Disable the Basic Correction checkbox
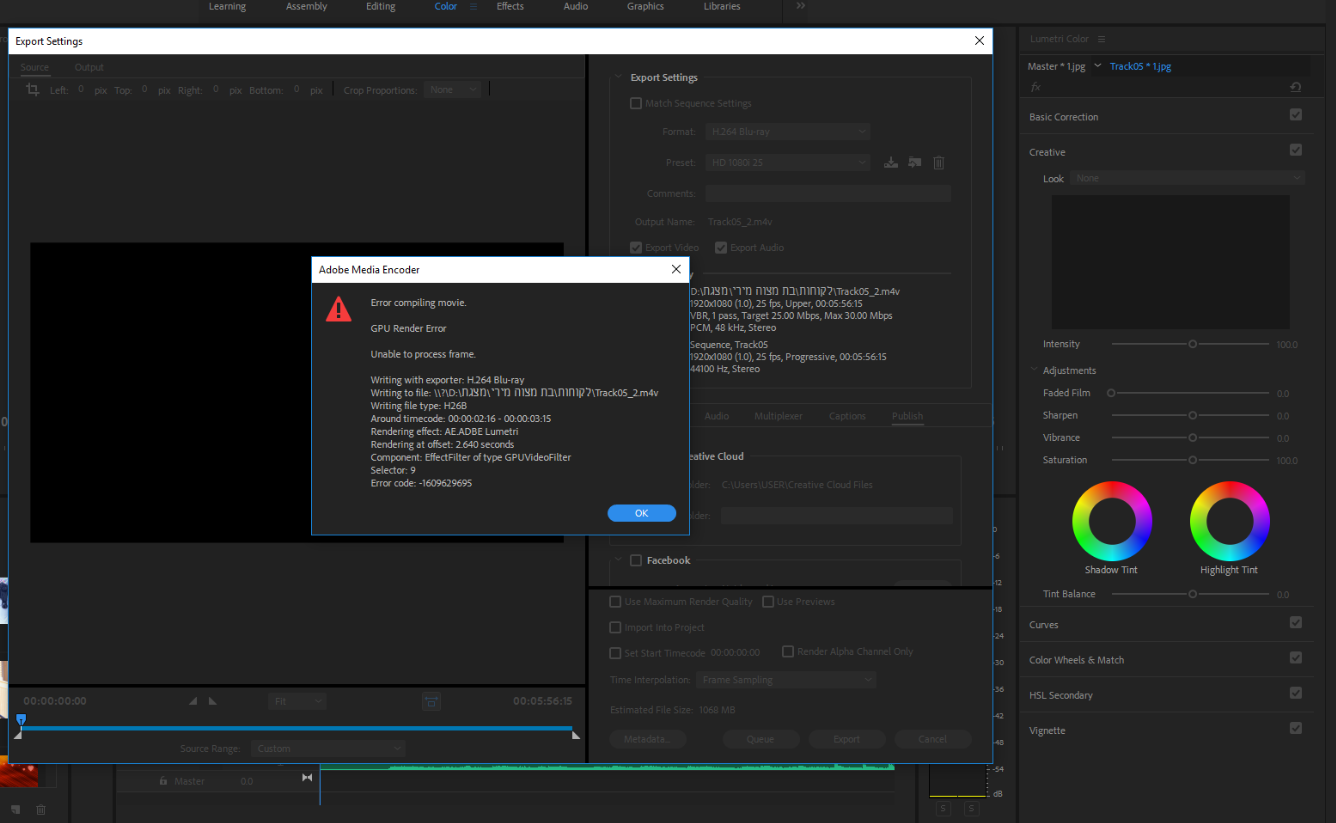 (1296, 116)
